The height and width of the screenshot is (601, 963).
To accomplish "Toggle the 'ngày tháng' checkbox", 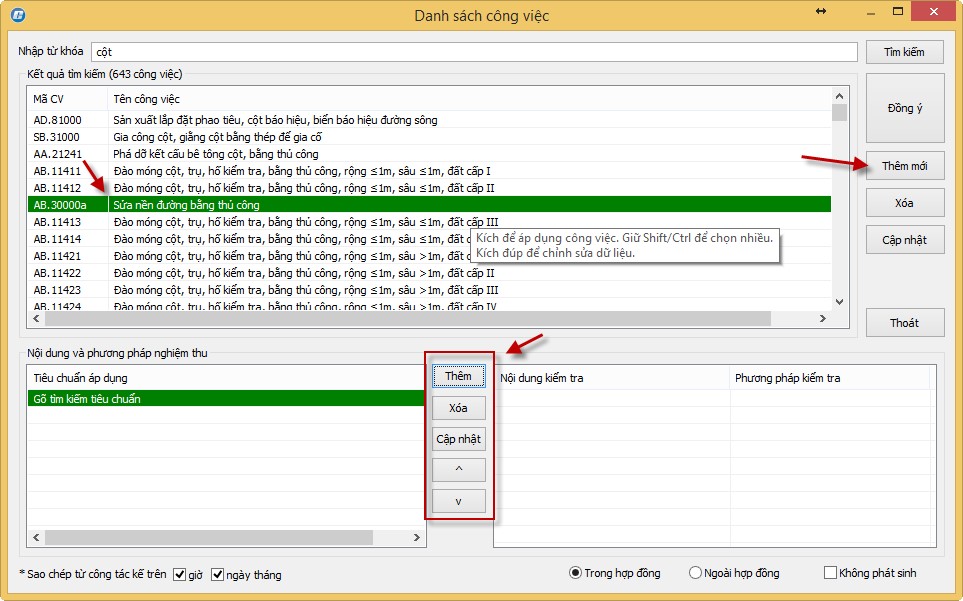I will pos(218,575).
